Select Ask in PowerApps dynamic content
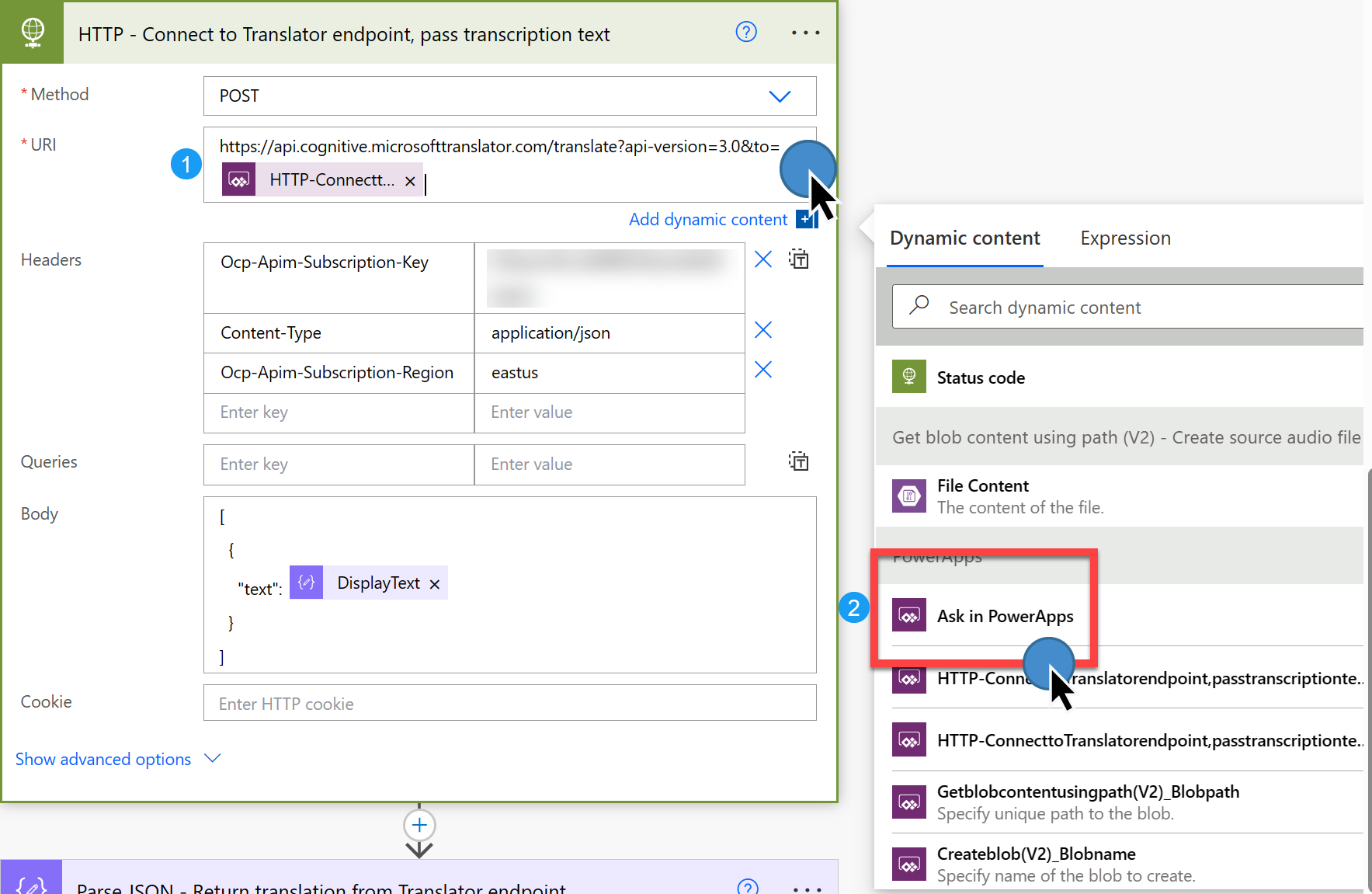Viewport: 1372px width, 894px height. [x=1005, y=615]
